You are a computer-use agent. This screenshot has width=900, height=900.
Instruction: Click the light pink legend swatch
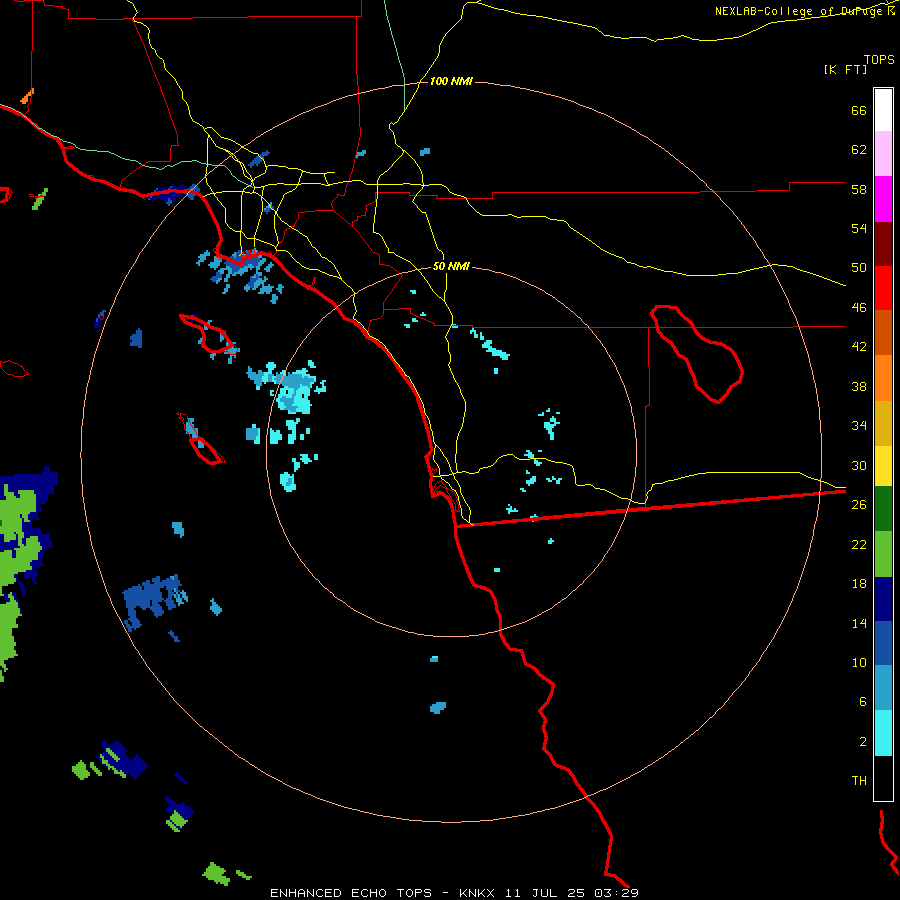pos(883,153)
